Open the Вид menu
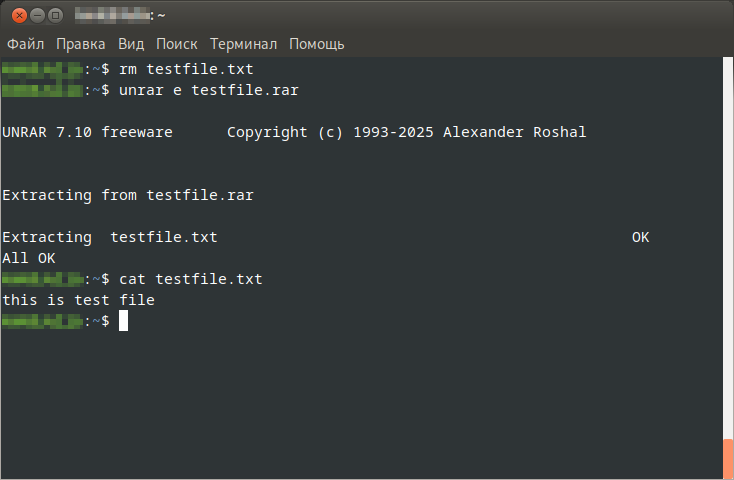This screenshot has width=734, height=480. point(131,44)
